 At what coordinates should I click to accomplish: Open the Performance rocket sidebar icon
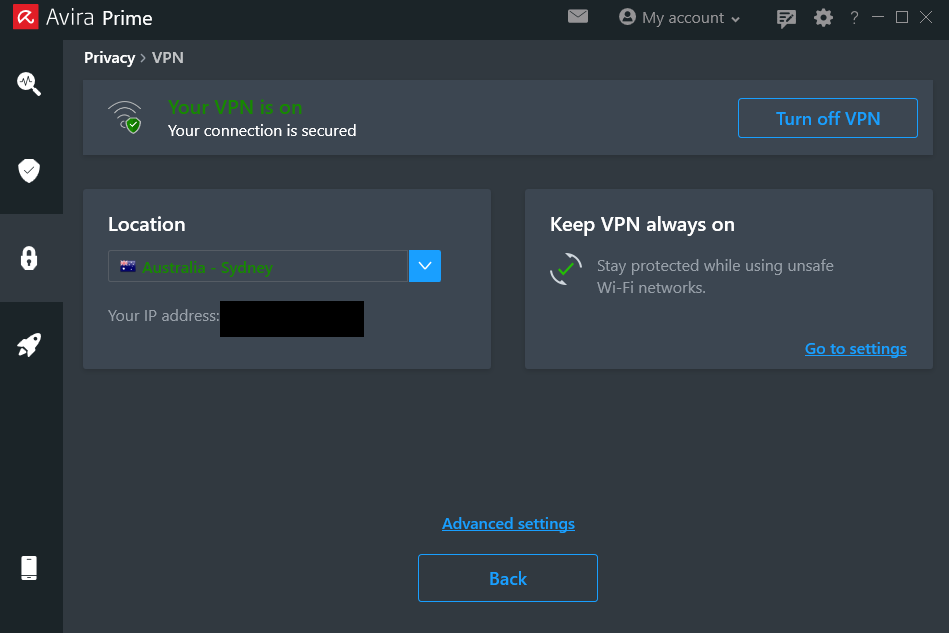pos(29,345)
